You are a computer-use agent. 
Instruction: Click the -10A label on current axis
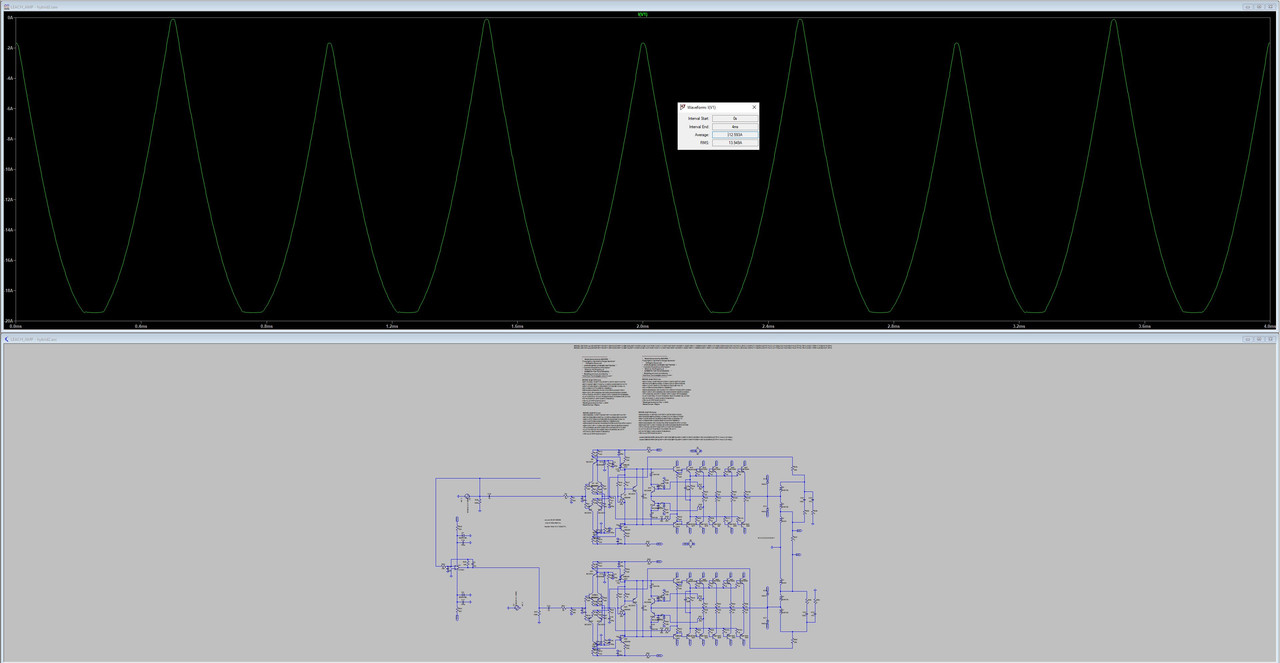pyautogui.click(x=9, y=169)
